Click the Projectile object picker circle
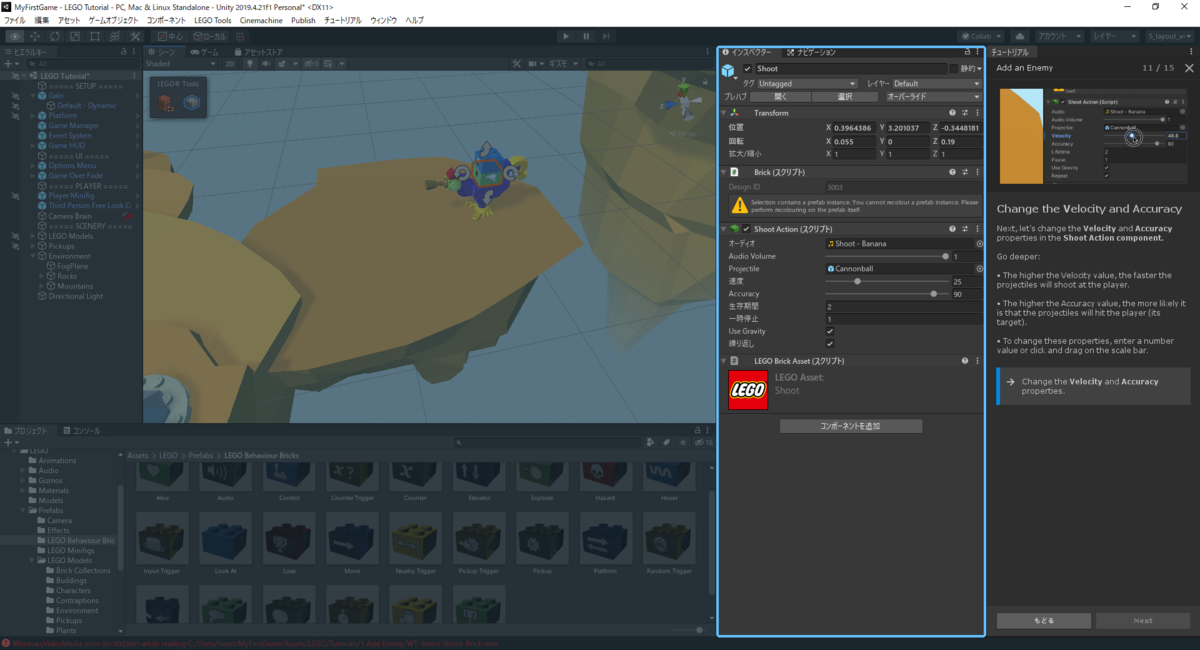1200x650 pixels. [979, 269]
